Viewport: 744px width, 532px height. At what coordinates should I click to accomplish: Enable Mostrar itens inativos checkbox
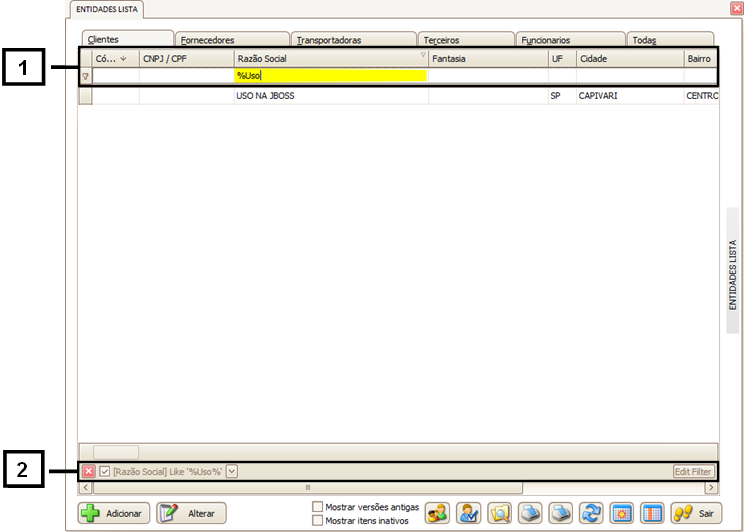pos(318,520)
